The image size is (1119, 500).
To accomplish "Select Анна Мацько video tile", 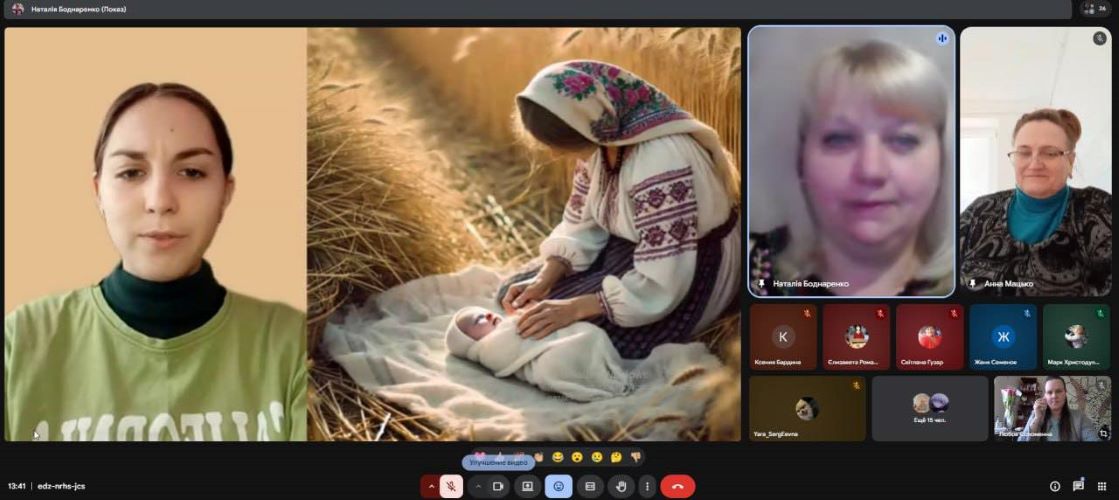I will click(x=1035, y=162).
